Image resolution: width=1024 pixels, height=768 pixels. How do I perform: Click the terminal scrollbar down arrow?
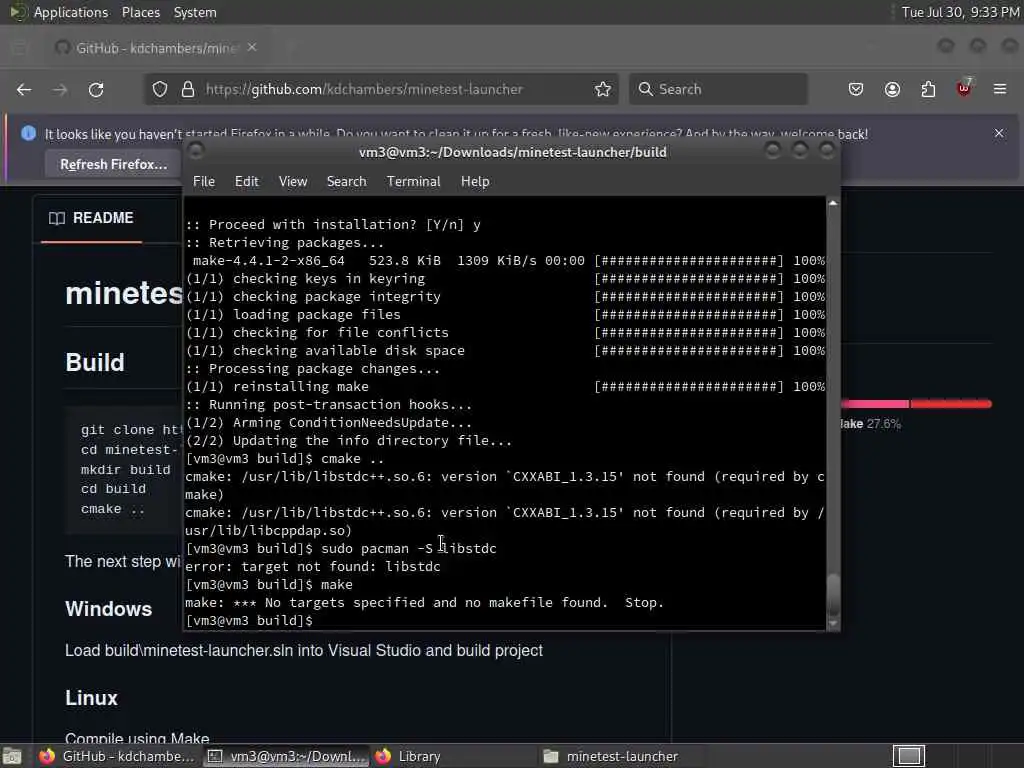pyautogui.click(x=833, y=624)
